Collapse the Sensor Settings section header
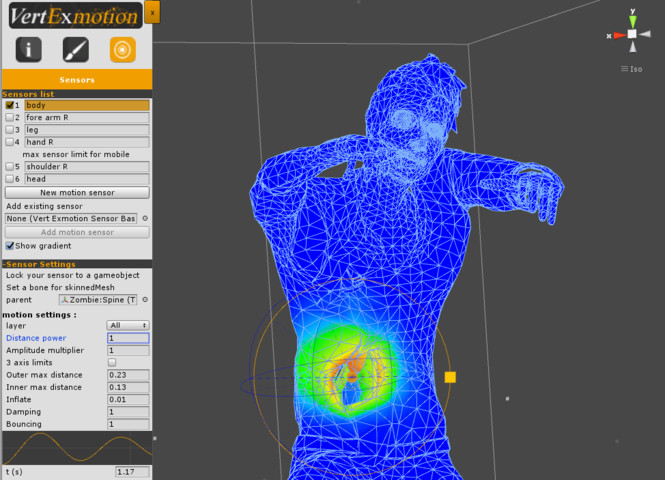The image size is (665, 480). (77, 264)
